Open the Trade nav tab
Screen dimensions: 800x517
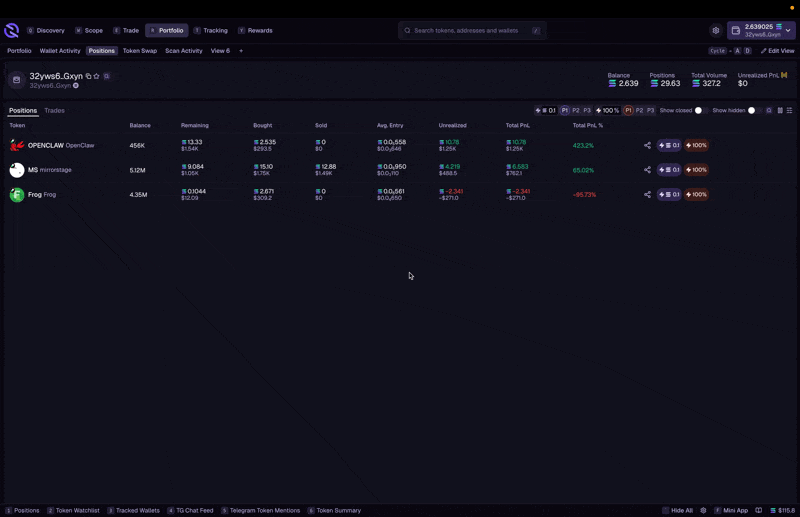(x=126, y=31)
